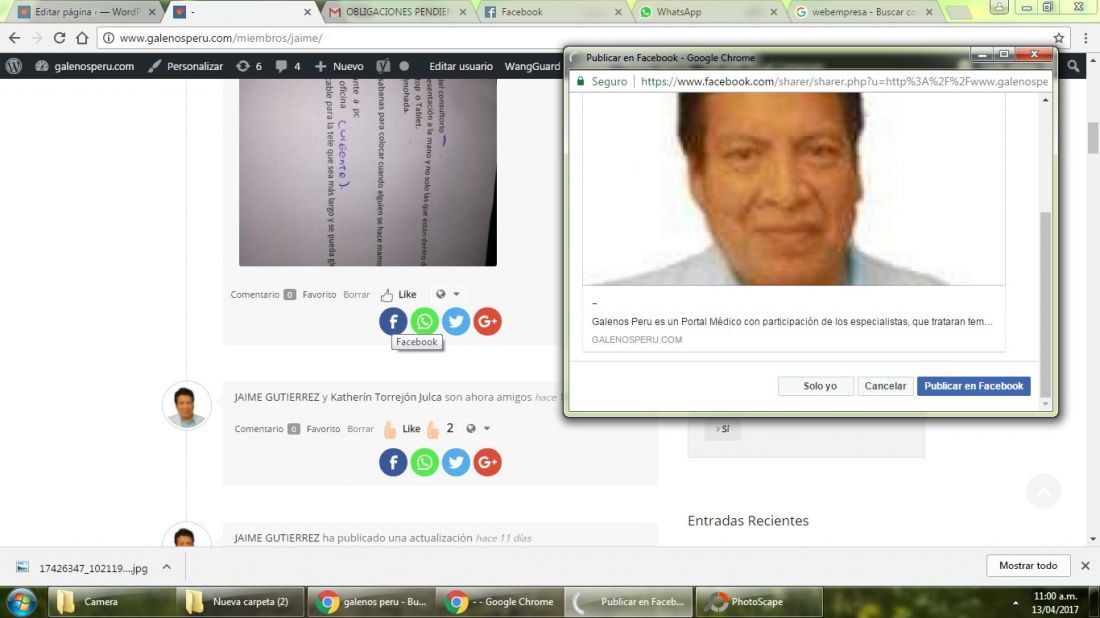Screen dimensions: 1100x618
Task: Switch to the Facebook browser tab
Action: click(x=554, y=12)
